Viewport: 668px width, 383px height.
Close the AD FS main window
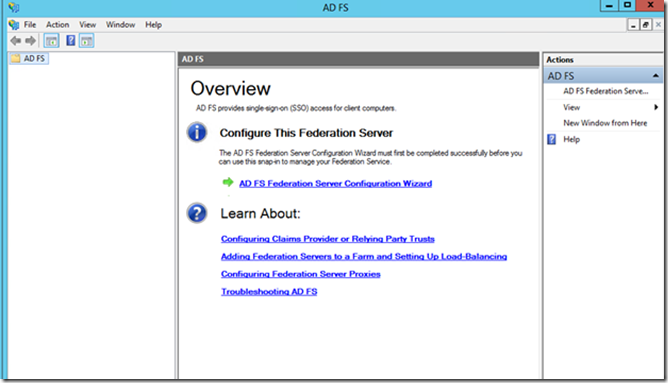pos(650,6)
